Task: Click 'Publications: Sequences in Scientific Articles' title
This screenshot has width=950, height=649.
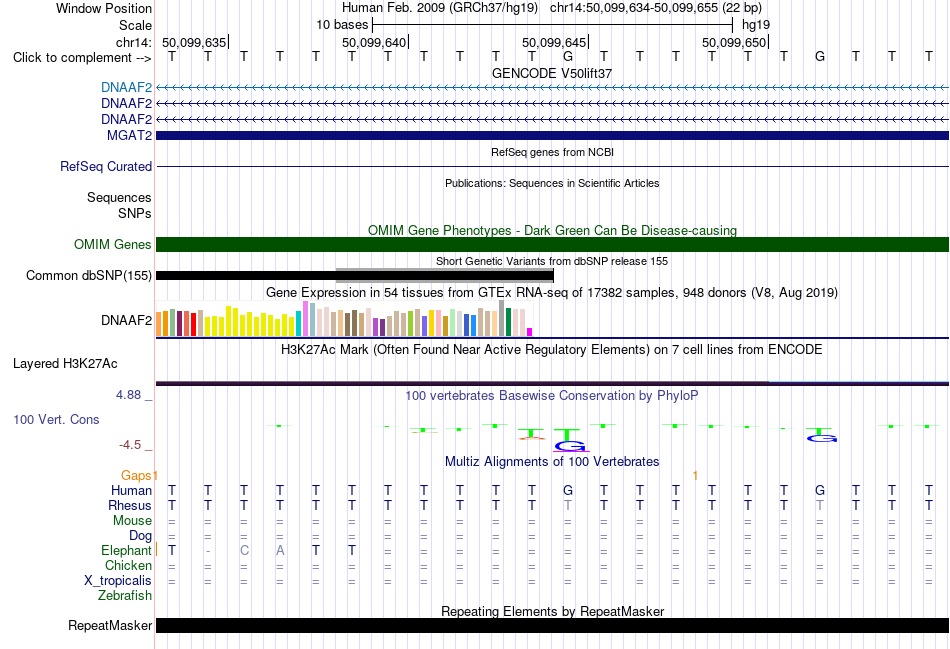Action: click(x=552, y=183)
